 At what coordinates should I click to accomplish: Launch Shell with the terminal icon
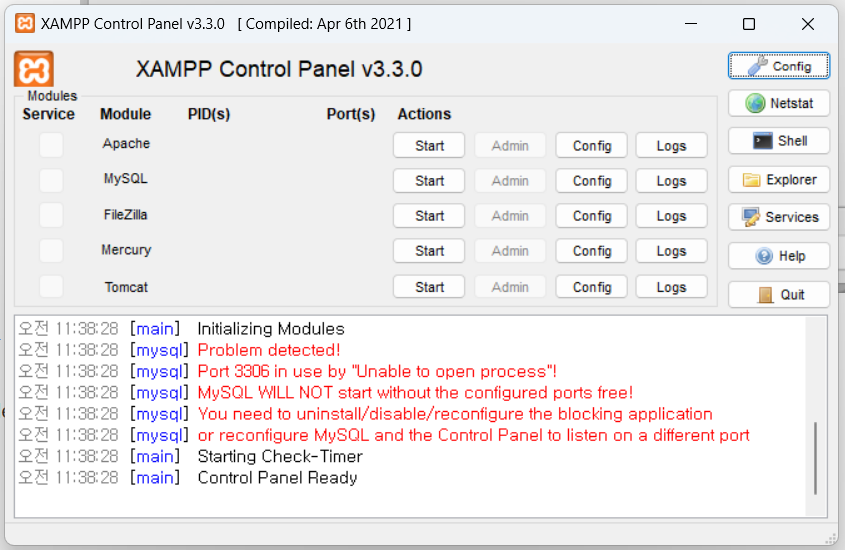point(779,141)
